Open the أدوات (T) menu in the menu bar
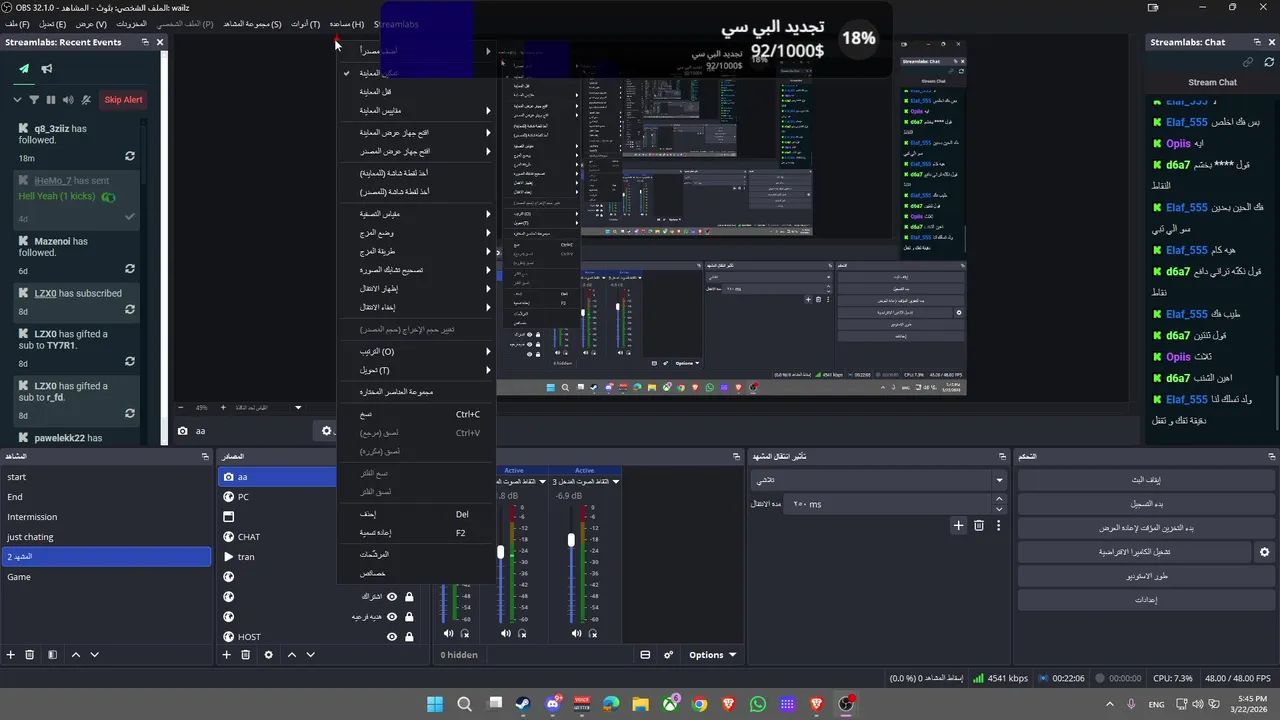This screenshot has width=1280, height=720. (x=305, y=24)
